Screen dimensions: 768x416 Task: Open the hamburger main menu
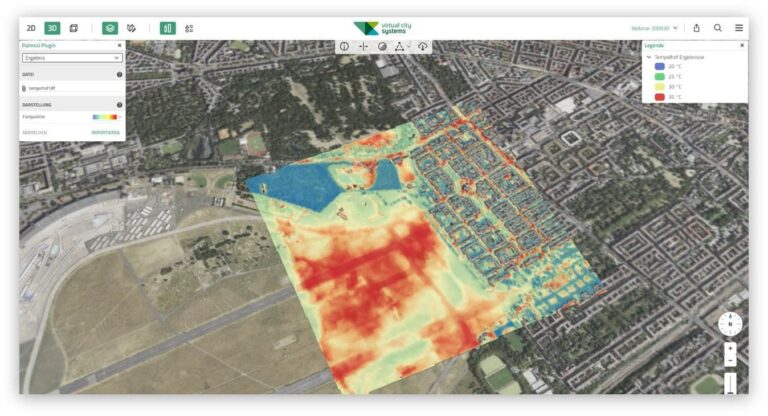[739, 28]
